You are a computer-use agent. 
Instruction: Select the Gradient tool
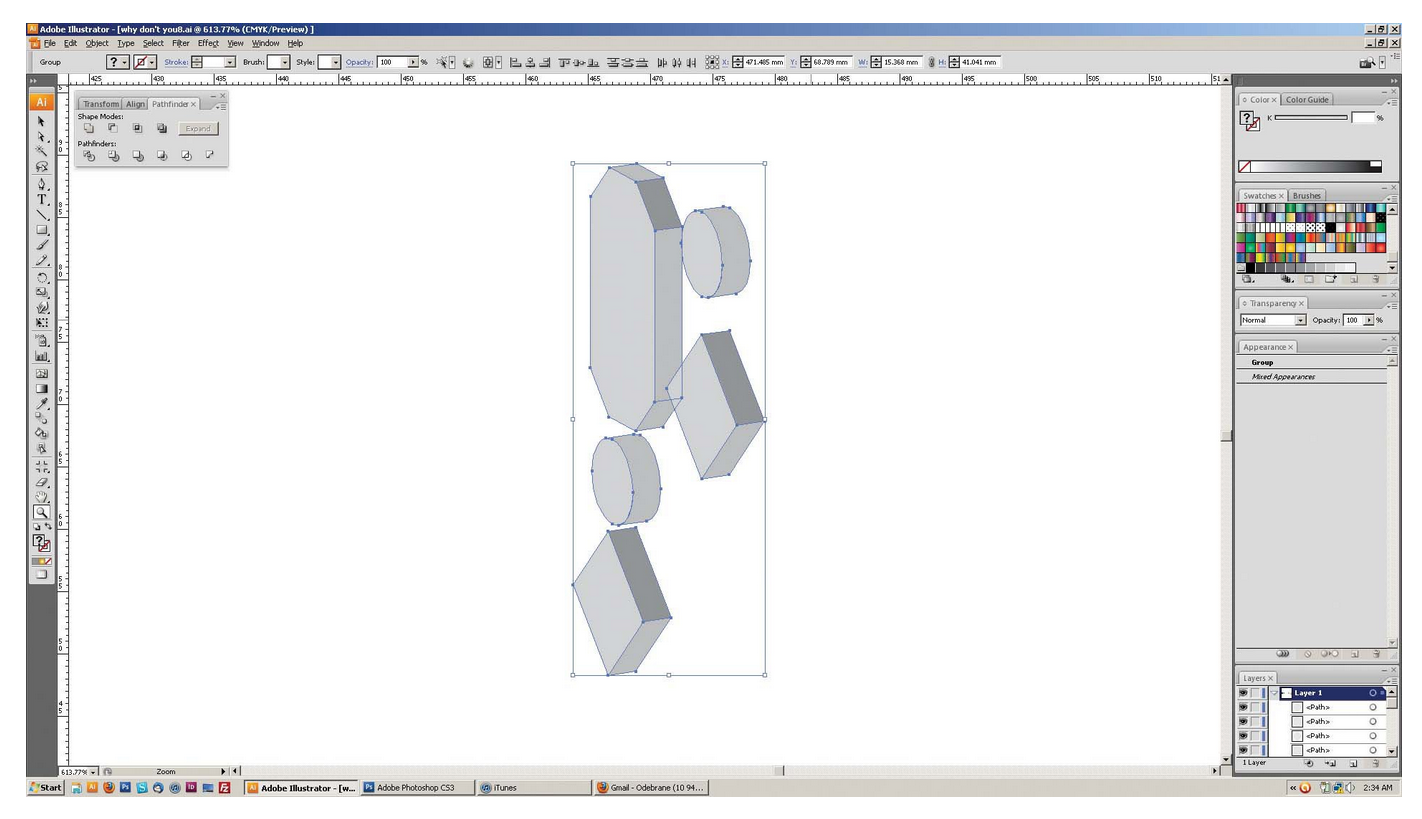41,388
